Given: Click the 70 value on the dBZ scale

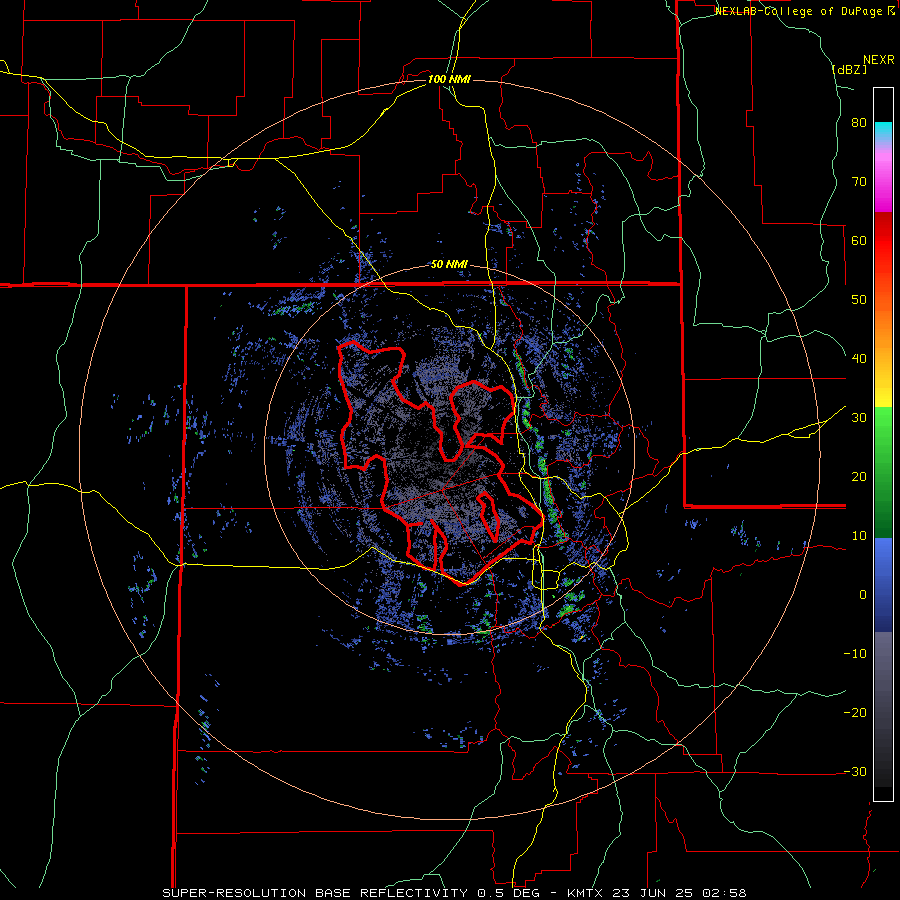Looking at the screenshot, I should (859, 182).
